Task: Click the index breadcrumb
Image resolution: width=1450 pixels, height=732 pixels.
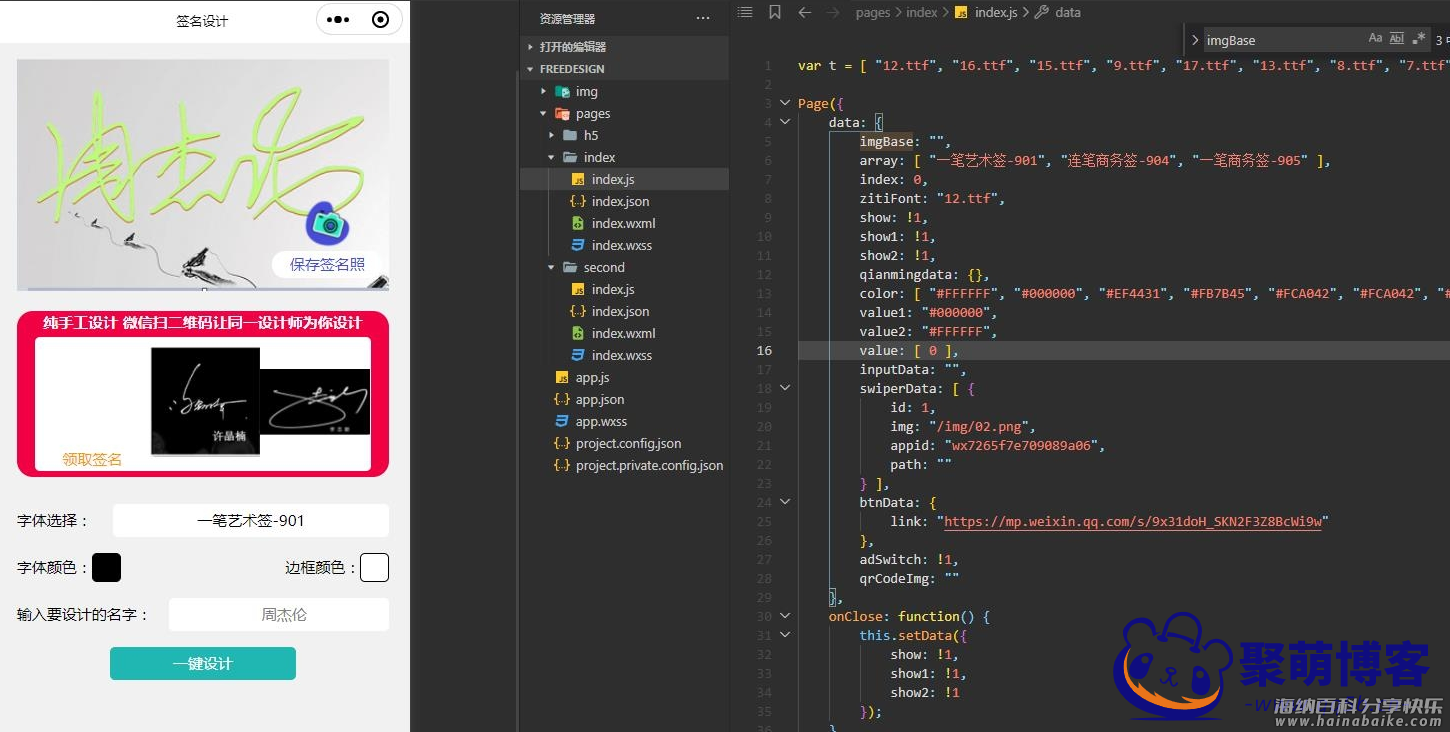Action: tap(922, 12)
